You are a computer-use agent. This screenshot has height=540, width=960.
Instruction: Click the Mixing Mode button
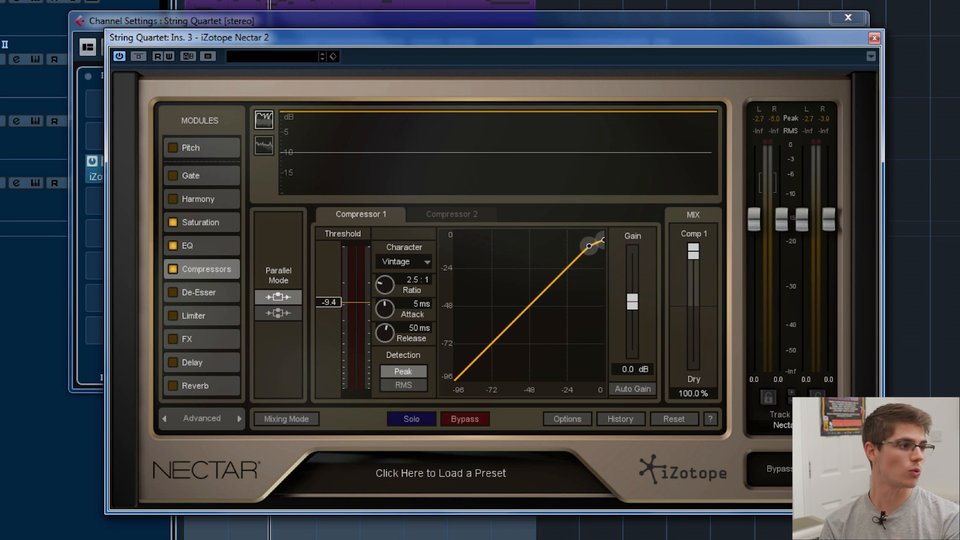coord(286,419)
